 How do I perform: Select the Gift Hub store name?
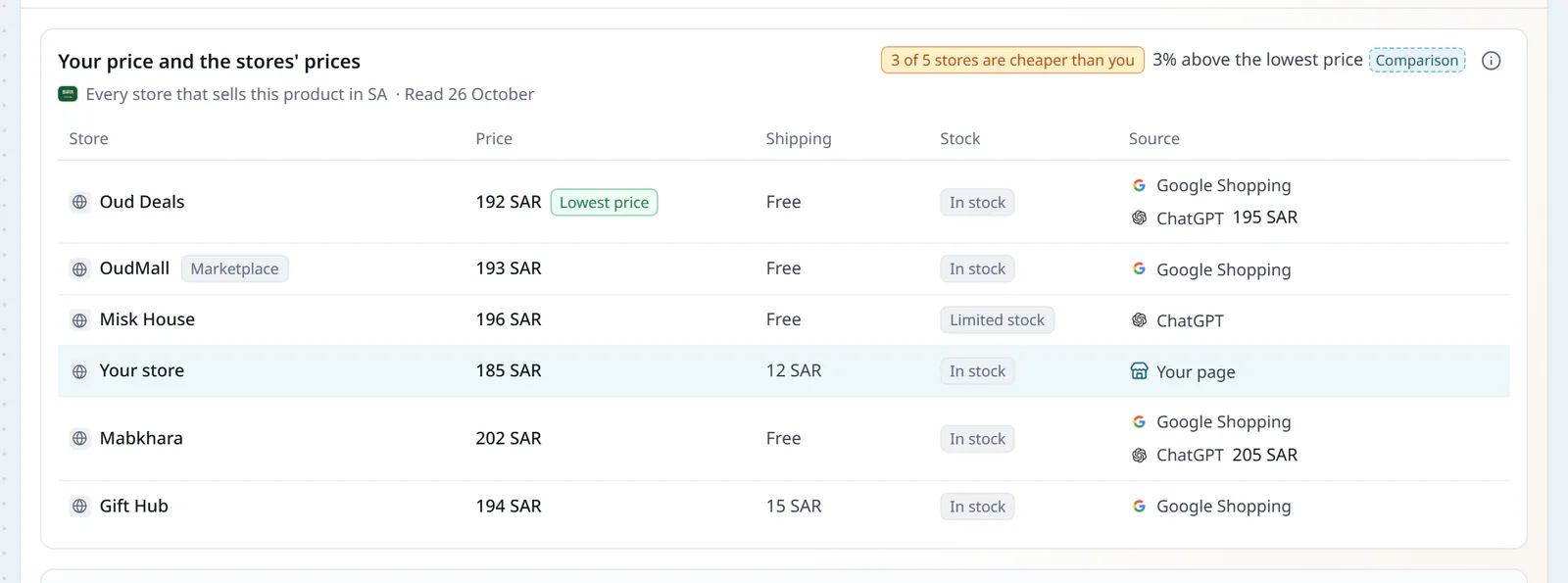coord(134,506)
